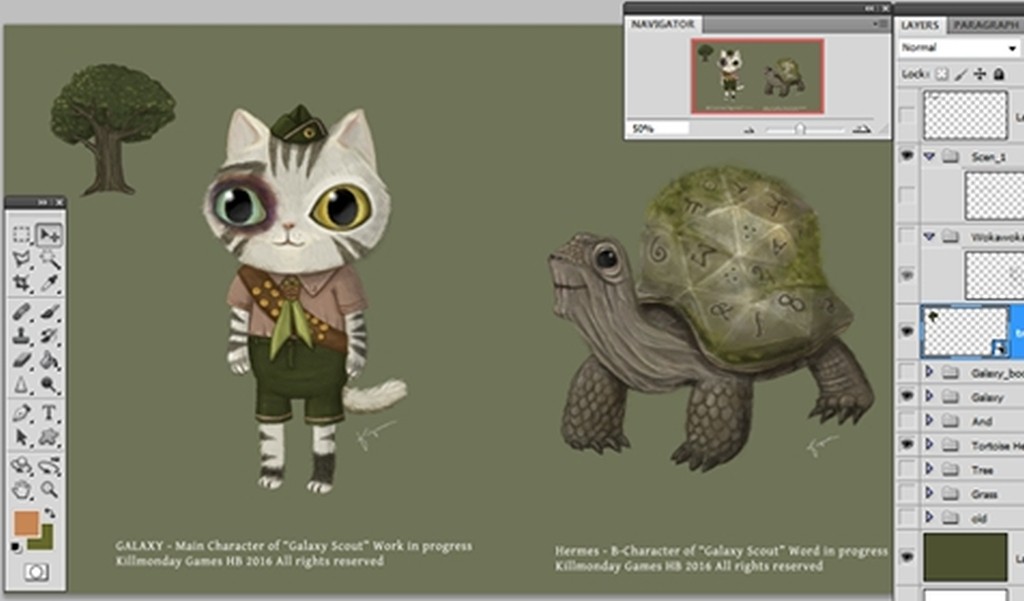Toggle lock transparent pixels
The width and height of the screenshot is (1024, 601).
tap(941, 74)
